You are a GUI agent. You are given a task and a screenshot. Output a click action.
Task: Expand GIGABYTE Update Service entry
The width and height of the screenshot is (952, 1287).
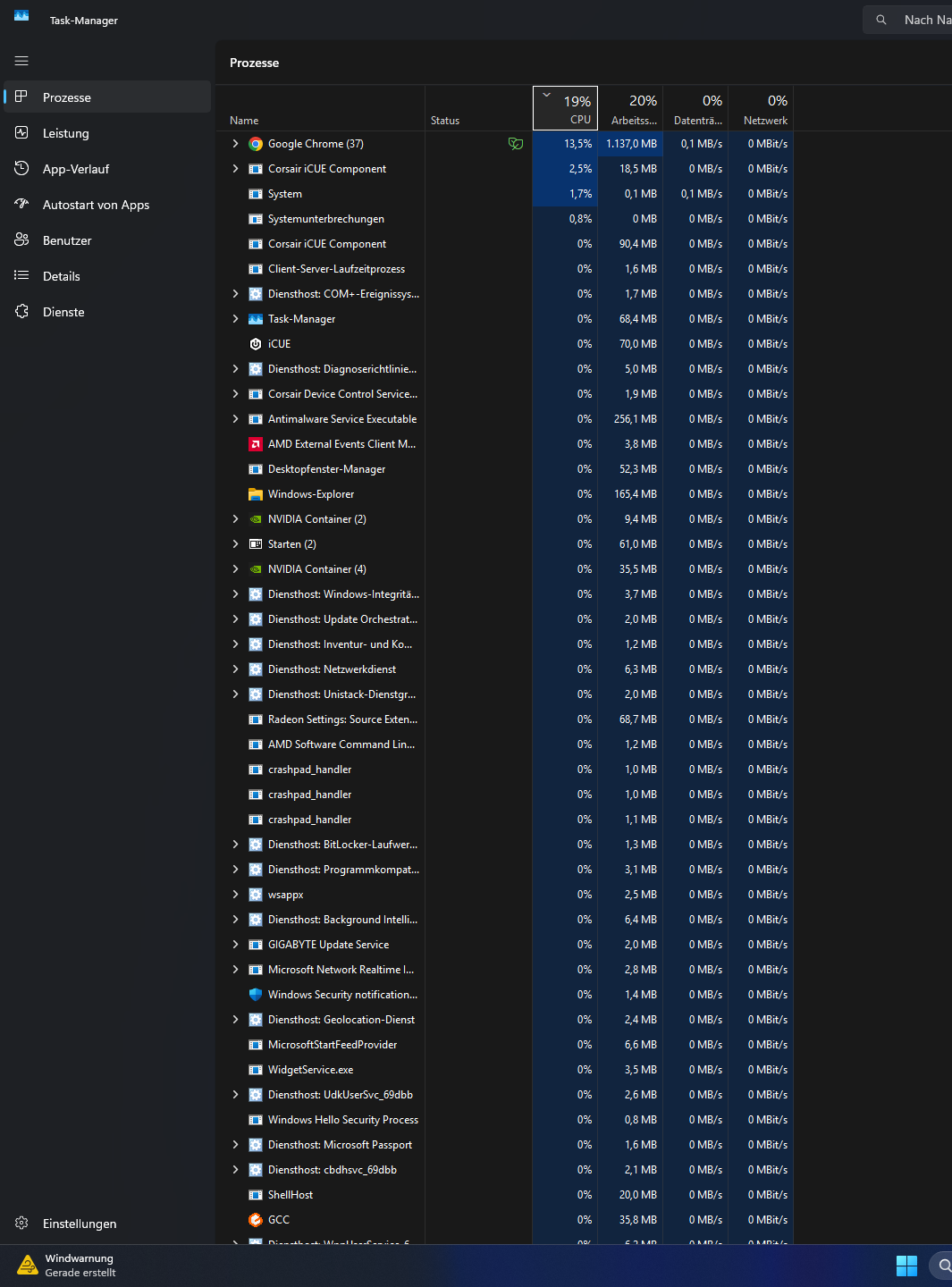tap(235, 945)
